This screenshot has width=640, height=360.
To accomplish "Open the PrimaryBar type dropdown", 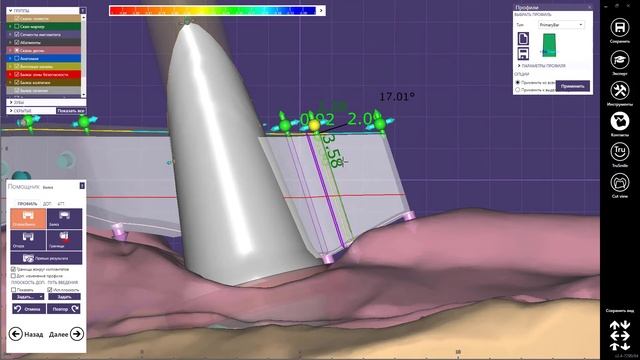I will [x=561, y=25].
